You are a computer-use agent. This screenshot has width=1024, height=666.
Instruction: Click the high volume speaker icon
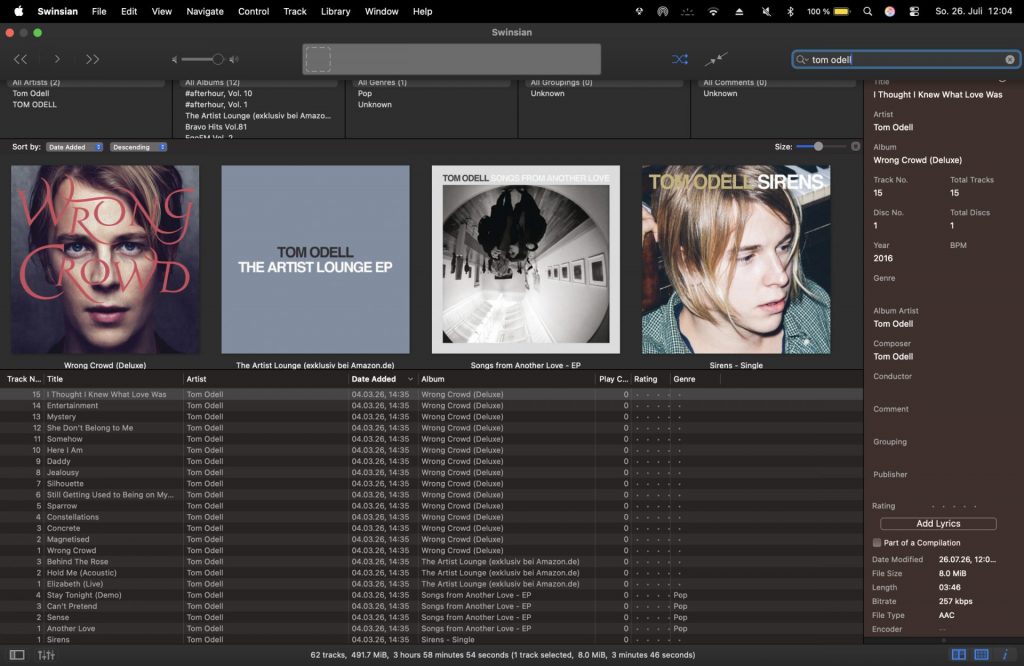pyautogui.click(x=234, y=59)
